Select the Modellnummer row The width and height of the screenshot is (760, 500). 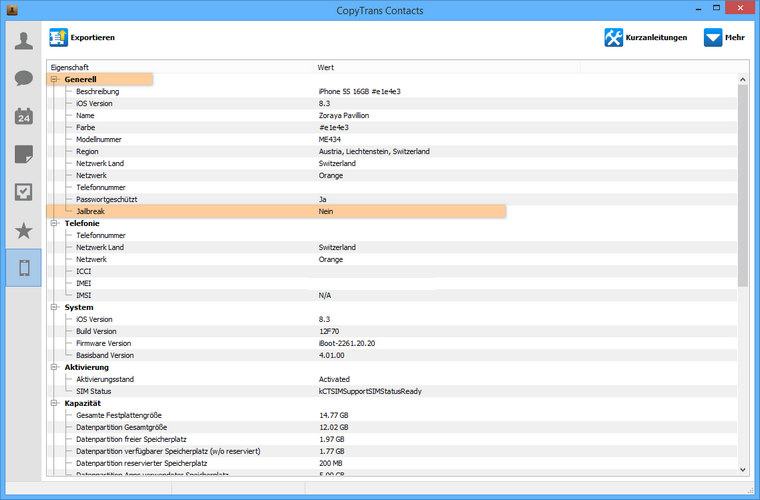[392, 139]
